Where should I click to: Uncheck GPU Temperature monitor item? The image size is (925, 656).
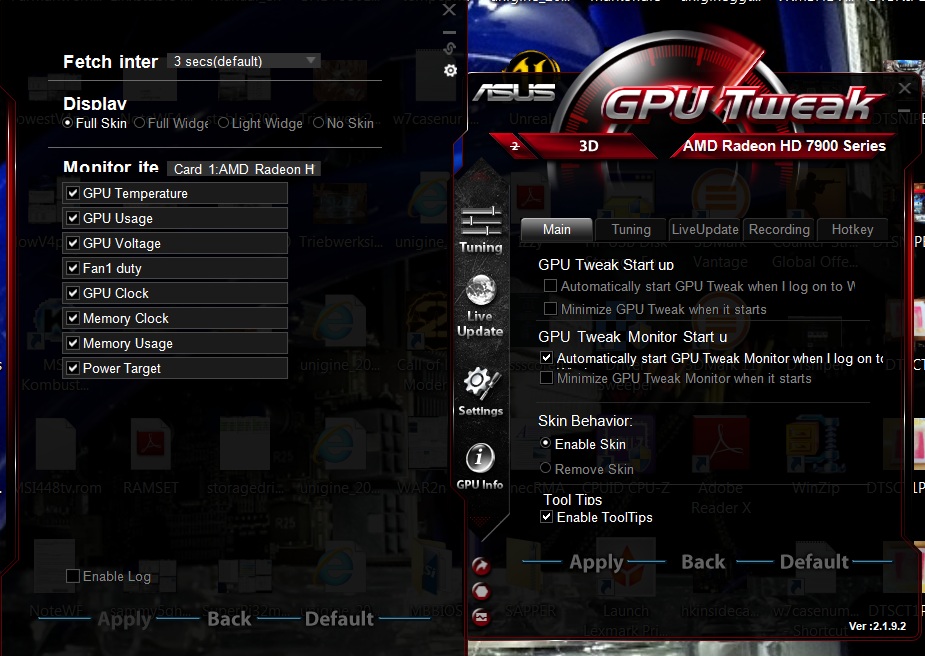(73, 193)
